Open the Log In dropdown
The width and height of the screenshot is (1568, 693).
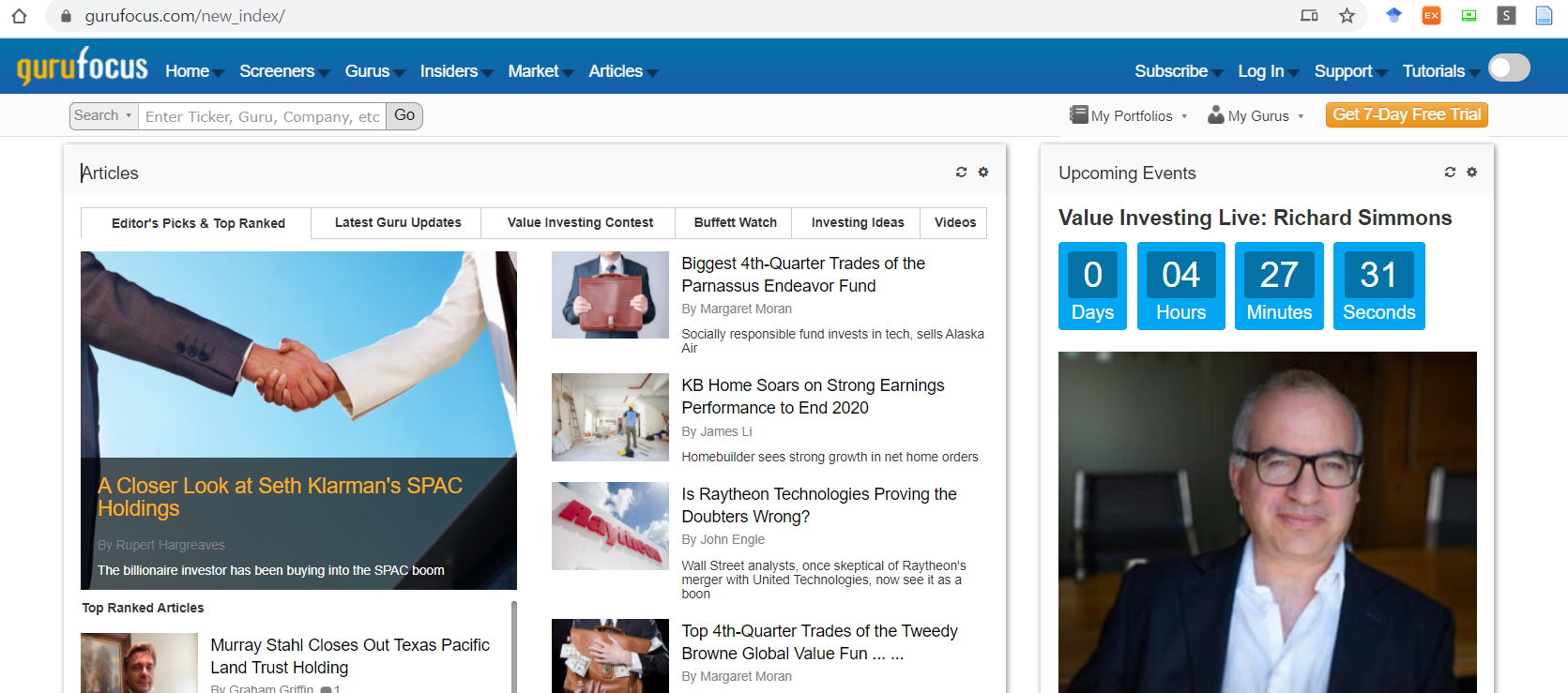coord(1268,71)
